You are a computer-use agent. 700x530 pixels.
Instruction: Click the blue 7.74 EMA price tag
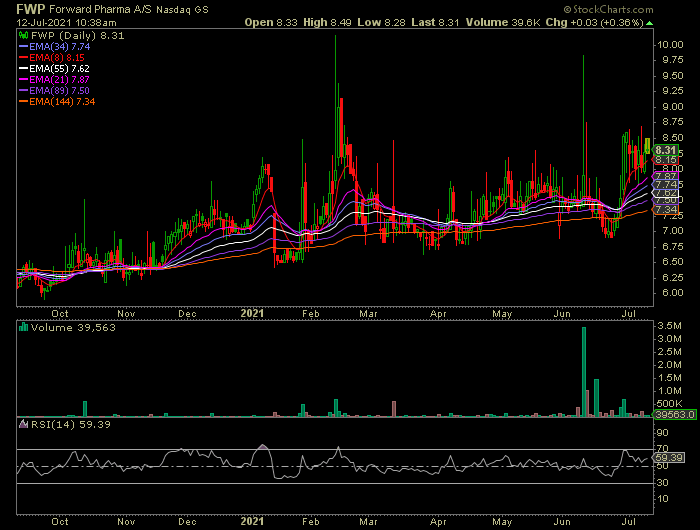[x=666, y=184]
